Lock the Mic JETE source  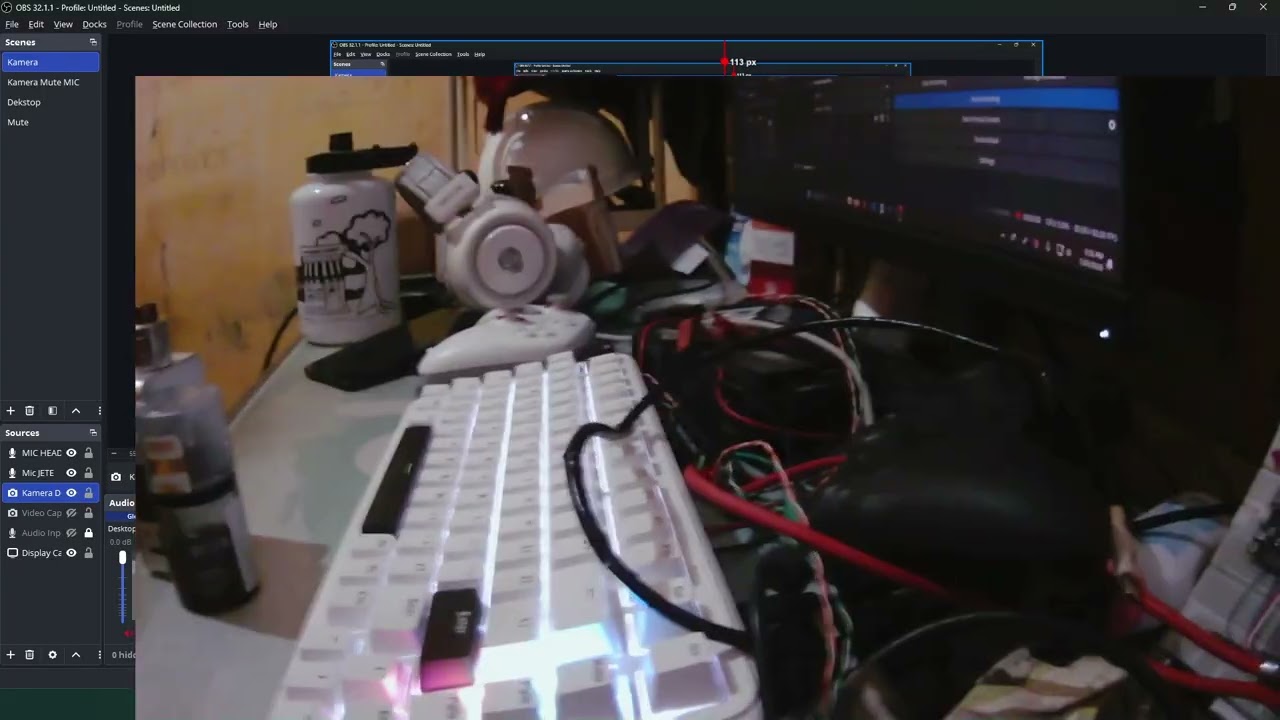click(x=88, y=473)
